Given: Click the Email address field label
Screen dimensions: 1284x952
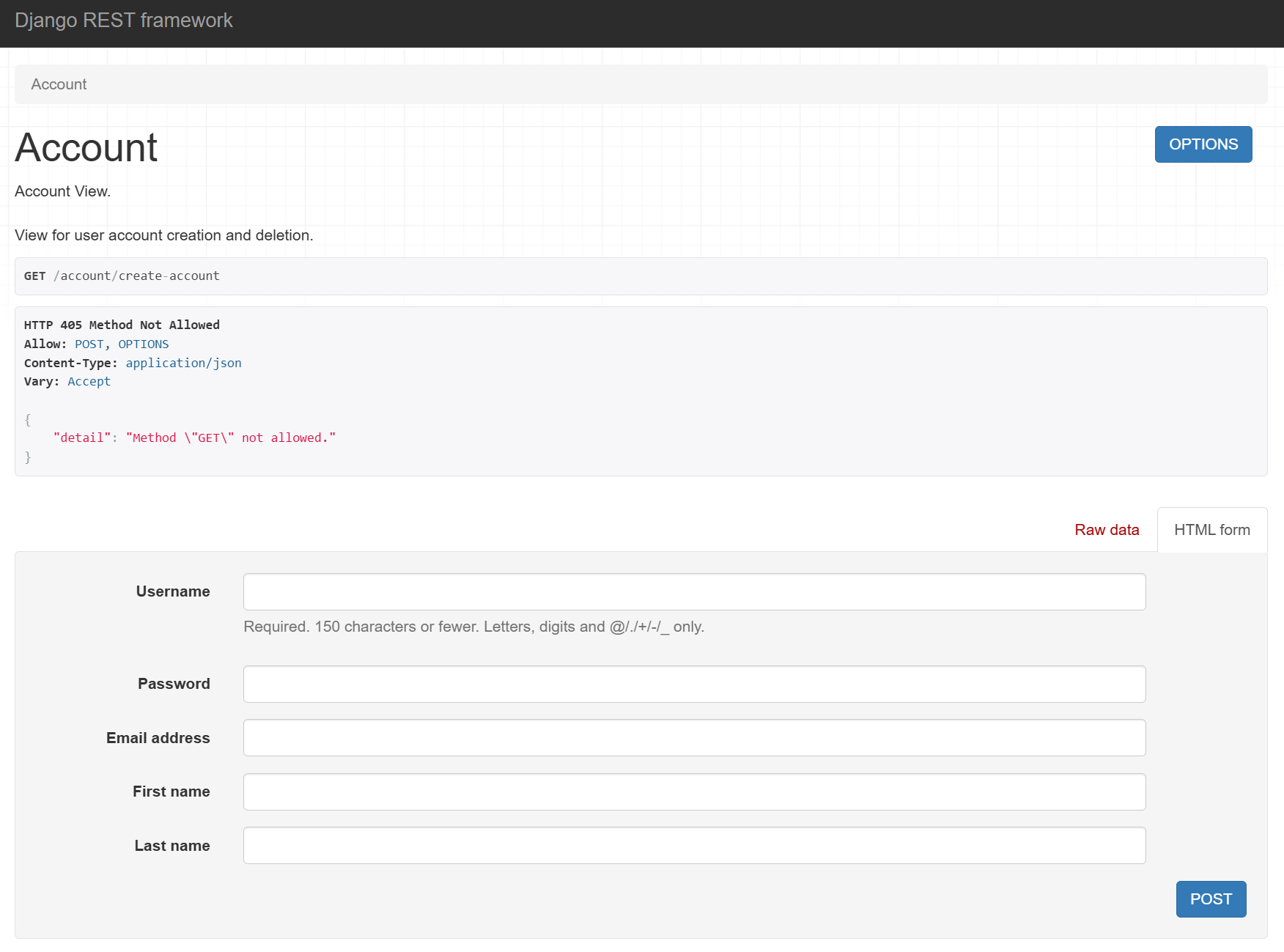Looking at the screenshot, I should 158,738.
